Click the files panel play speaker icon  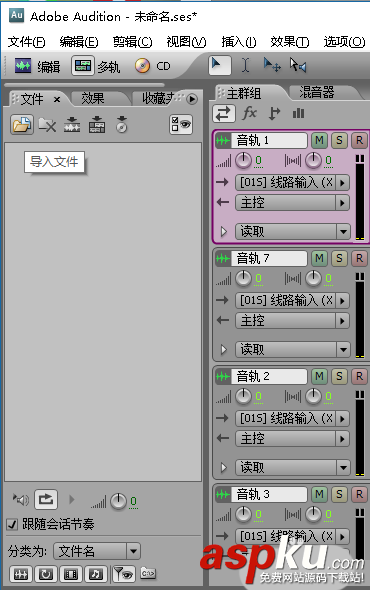tap(20, 500)
